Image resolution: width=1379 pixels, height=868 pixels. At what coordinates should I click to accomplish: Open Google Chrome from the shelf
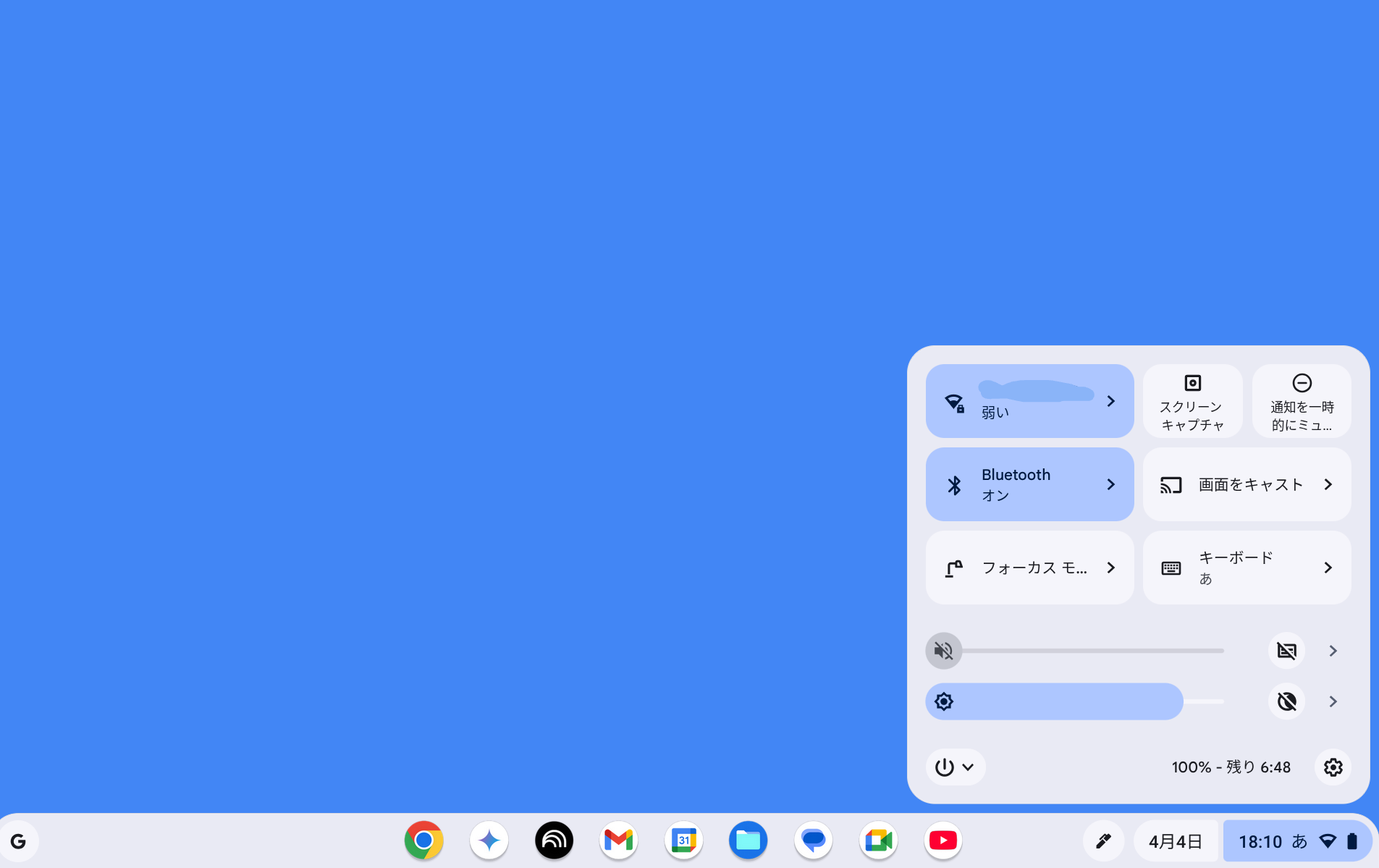click(423, 840)
